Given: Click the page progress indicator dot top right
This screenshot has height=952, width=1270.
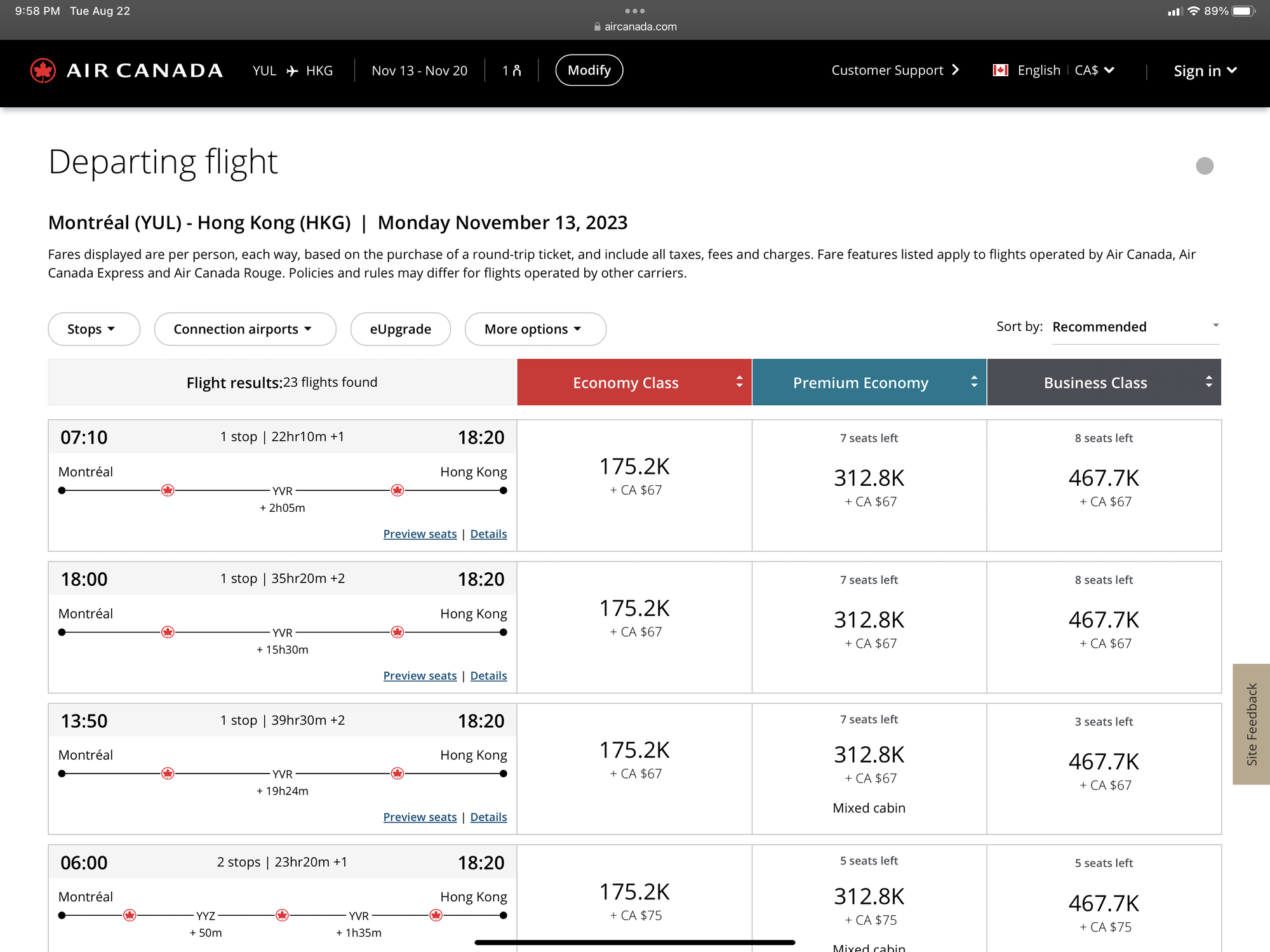Looking at the screenshot, I should [x=1204, y=165].
